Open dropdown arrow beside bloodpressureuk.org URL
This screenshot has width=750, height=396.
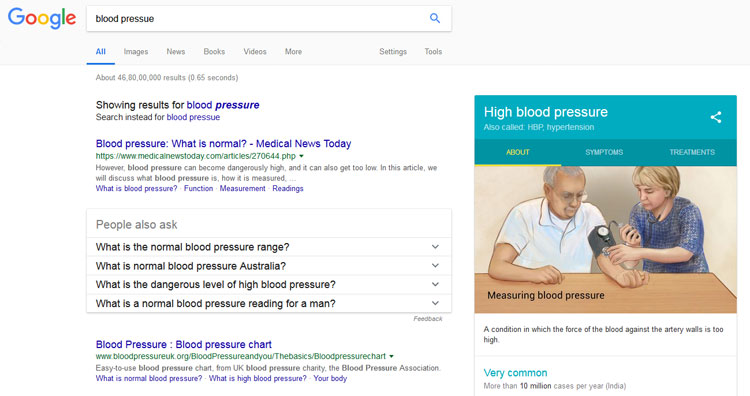click(x=391, y=356)
